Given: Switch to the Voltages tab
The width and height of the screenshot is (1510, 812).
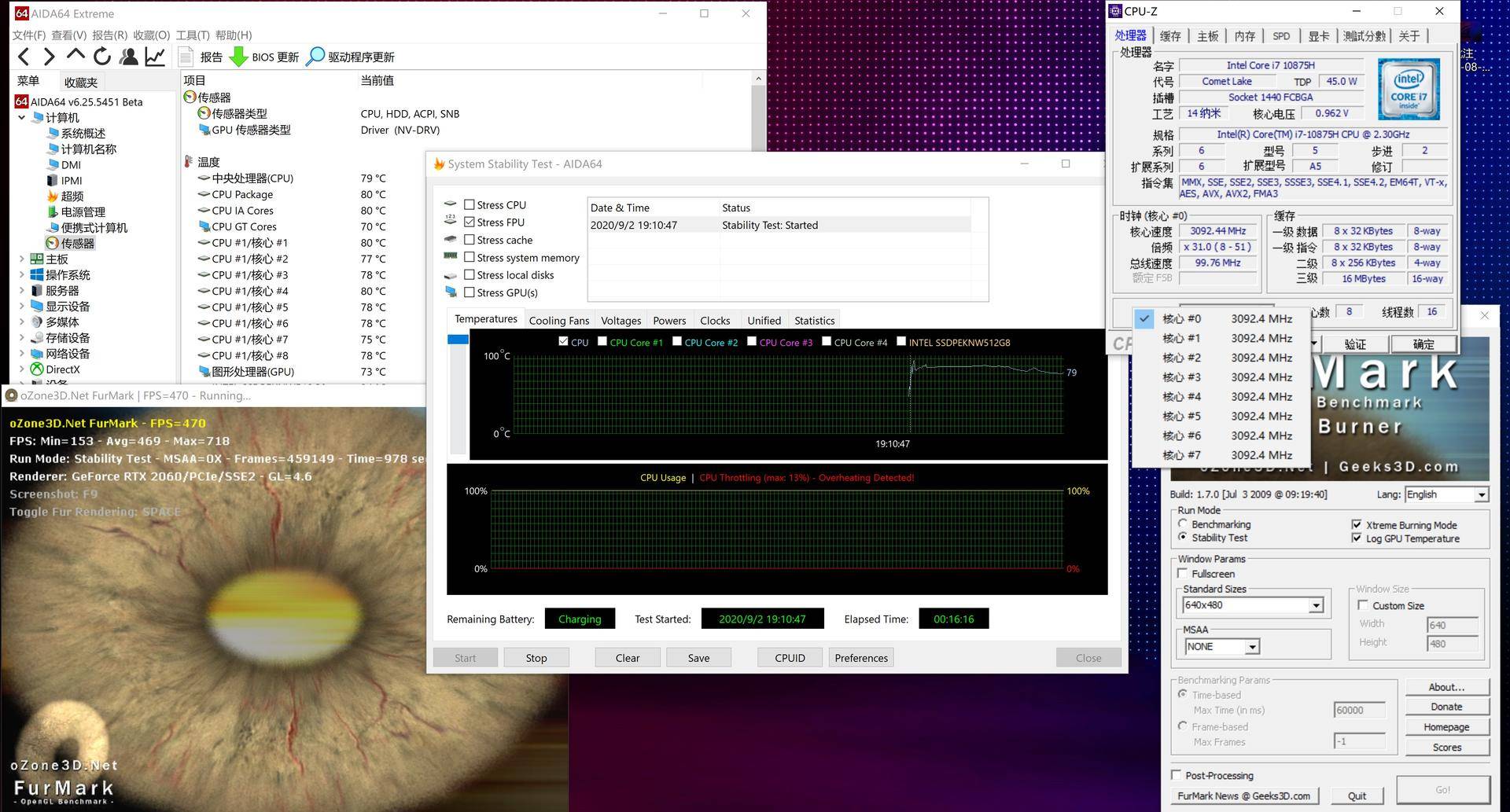Looking at the screenshot, I should click(621, 321).
